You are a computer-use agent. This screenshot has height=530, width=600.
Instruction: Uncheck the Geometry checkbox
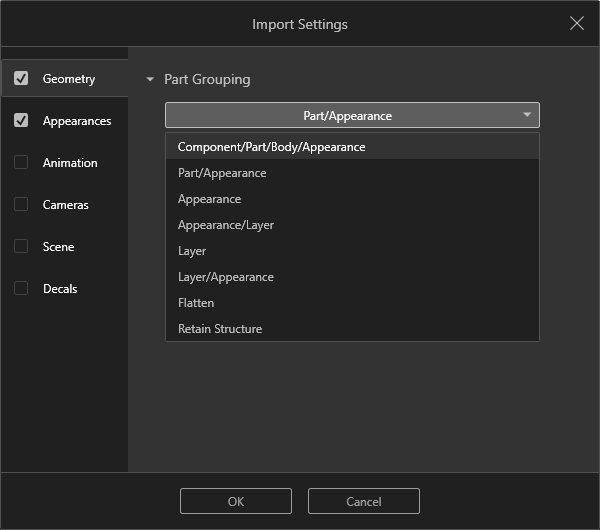click(x=21, y=79)
